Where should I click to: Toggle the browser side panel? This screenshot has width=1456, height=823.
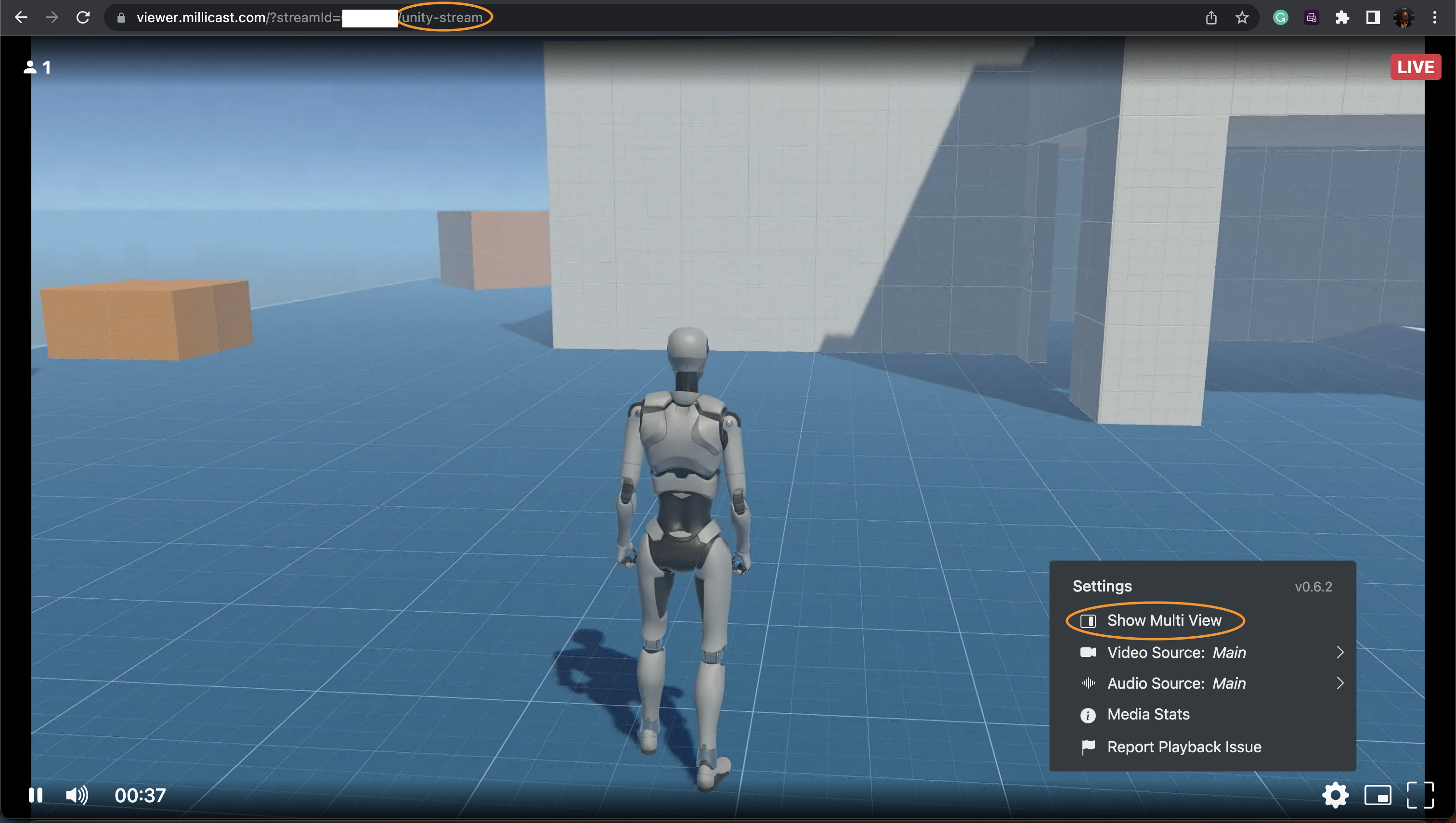coord(1373,17)
